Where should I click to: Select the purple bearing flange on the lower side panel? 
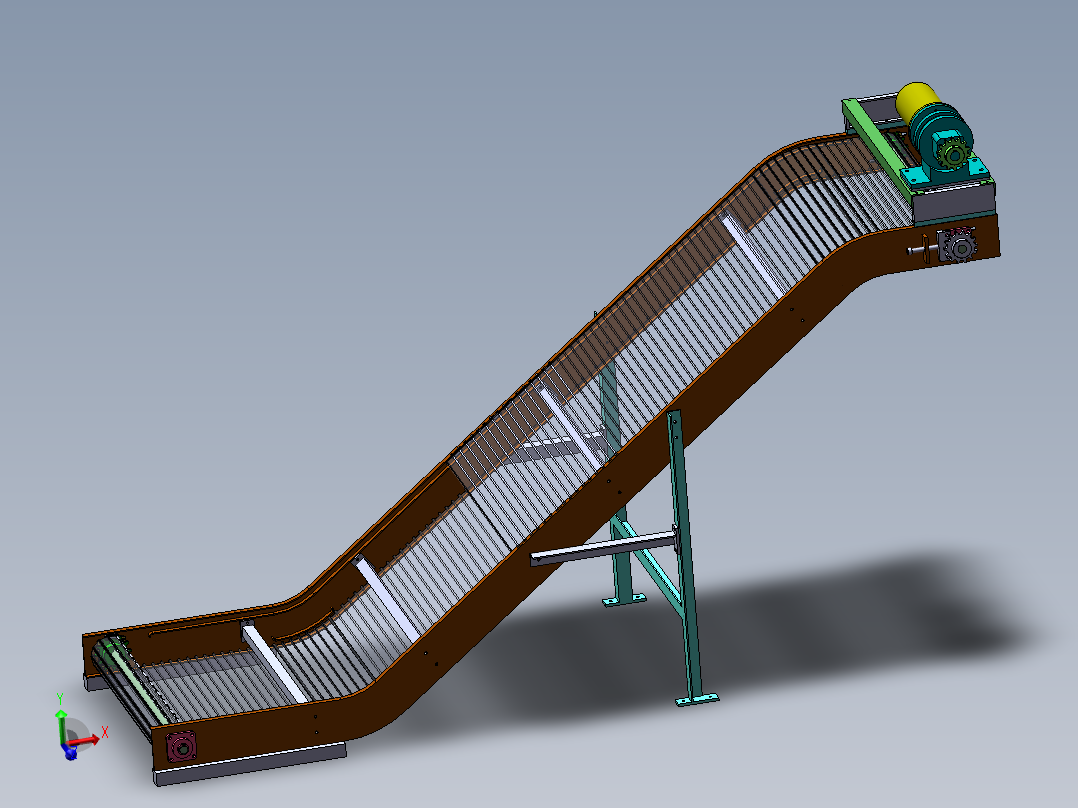pos(182,746)
